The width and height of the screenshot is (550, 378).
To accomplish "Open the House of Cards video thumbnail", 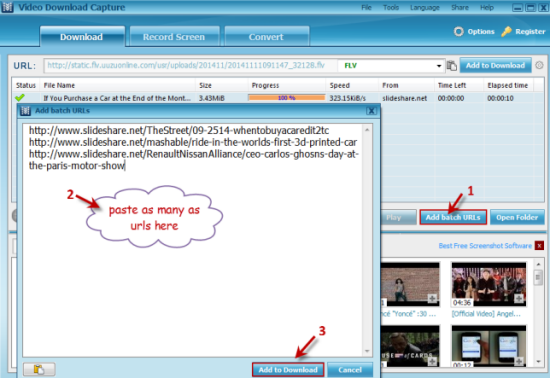I will click(x=410, y=346).
